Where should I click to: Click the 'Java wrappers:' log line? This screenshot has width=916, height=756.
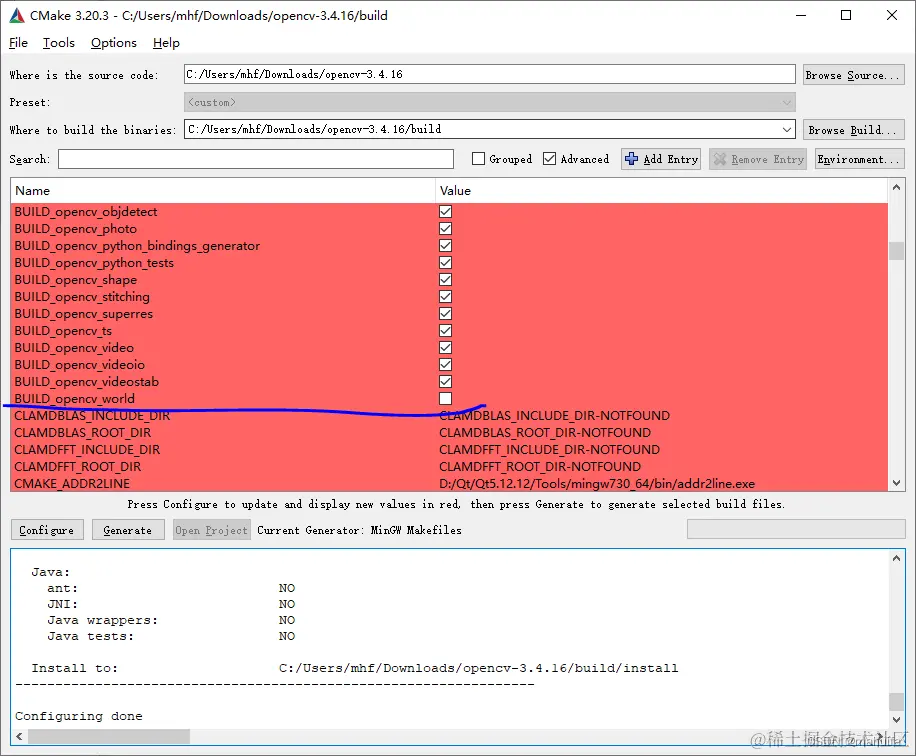(171, 620)
